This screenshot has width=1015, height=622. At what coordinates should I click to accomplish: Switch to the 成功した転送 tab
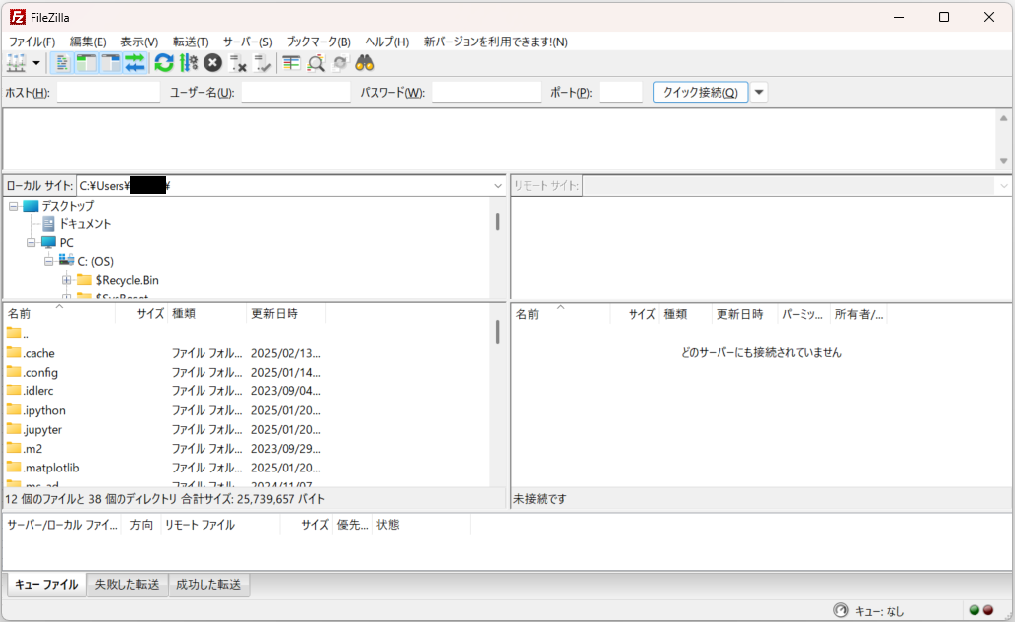point(208,584)
